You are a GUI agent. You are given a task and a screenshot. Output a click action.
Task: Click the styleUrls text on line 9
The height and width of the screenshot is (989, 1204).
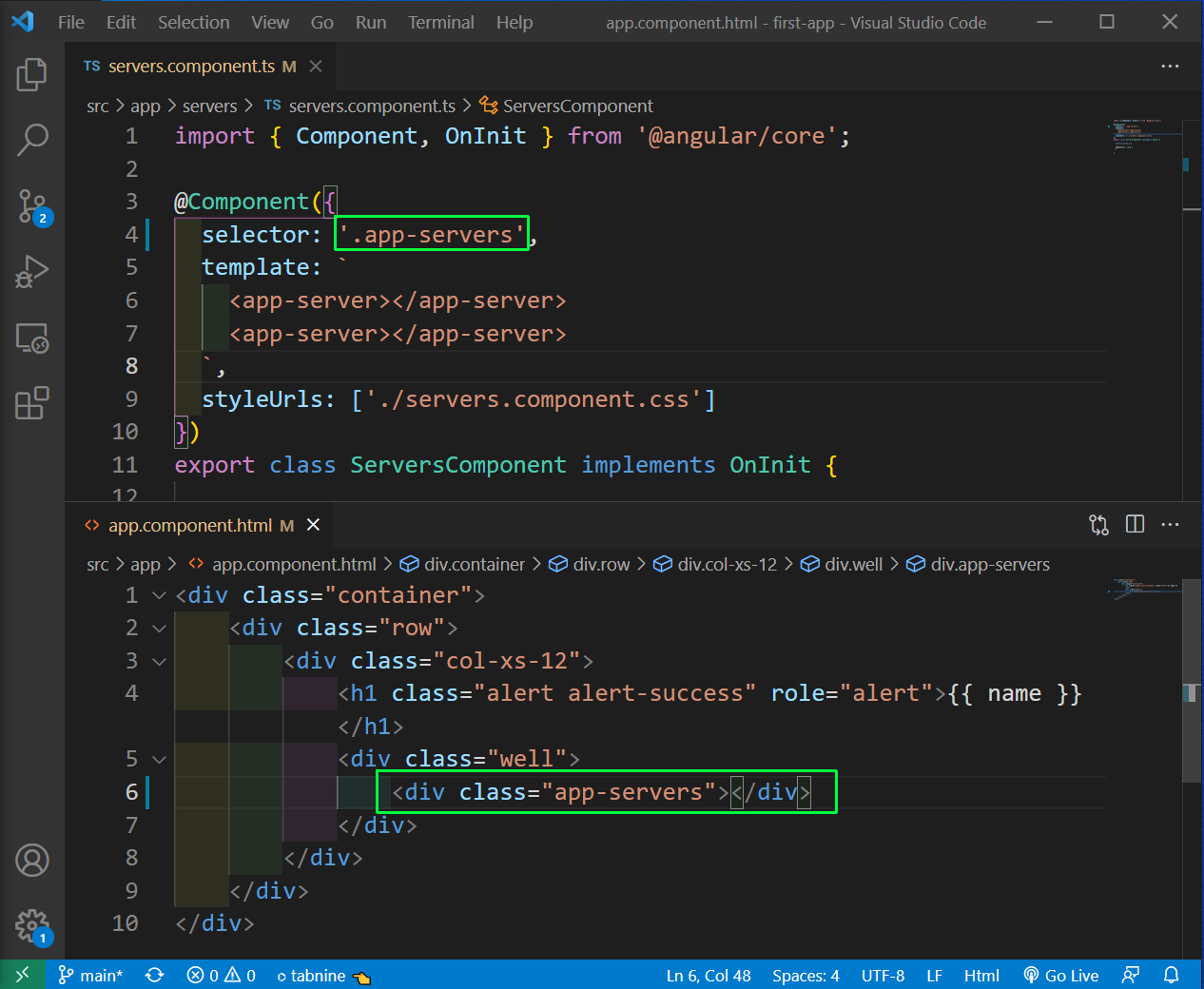point(262,399)
